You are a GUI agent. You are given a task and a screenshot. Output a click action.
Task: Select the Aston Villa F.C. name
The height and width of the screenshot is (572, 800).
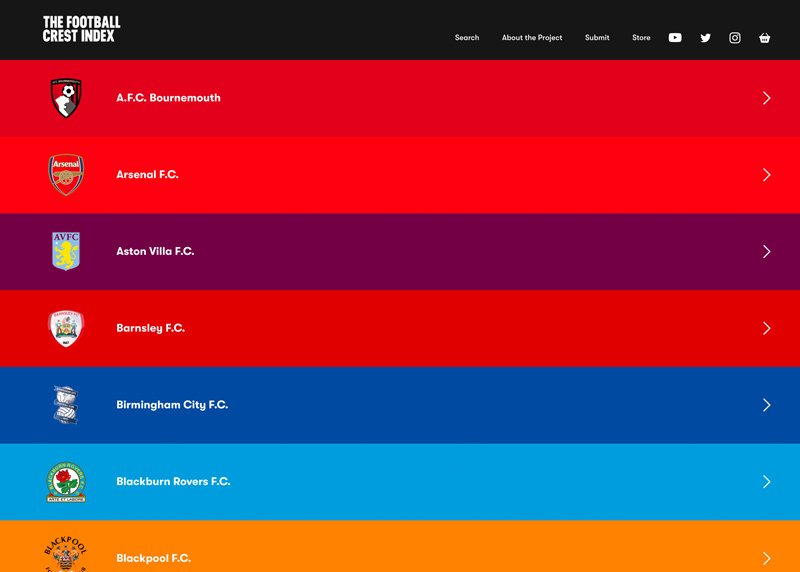155,251
